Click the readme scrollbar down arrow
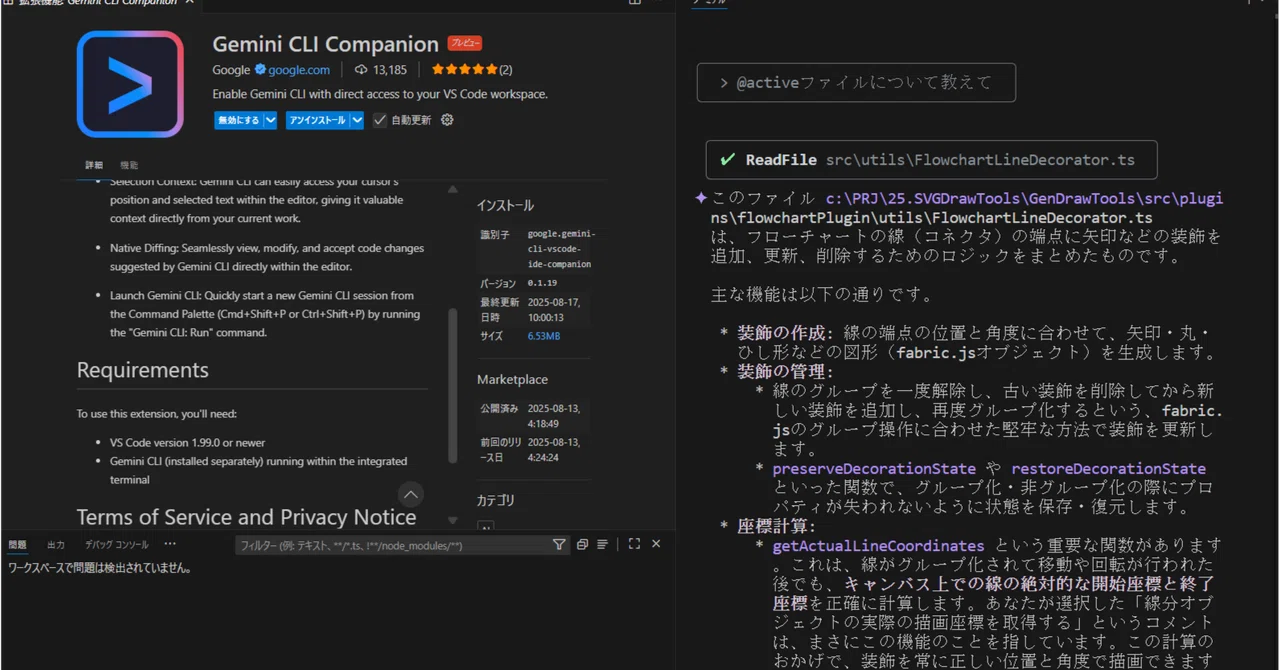The image size is (1280, 670). coord(453,521)
